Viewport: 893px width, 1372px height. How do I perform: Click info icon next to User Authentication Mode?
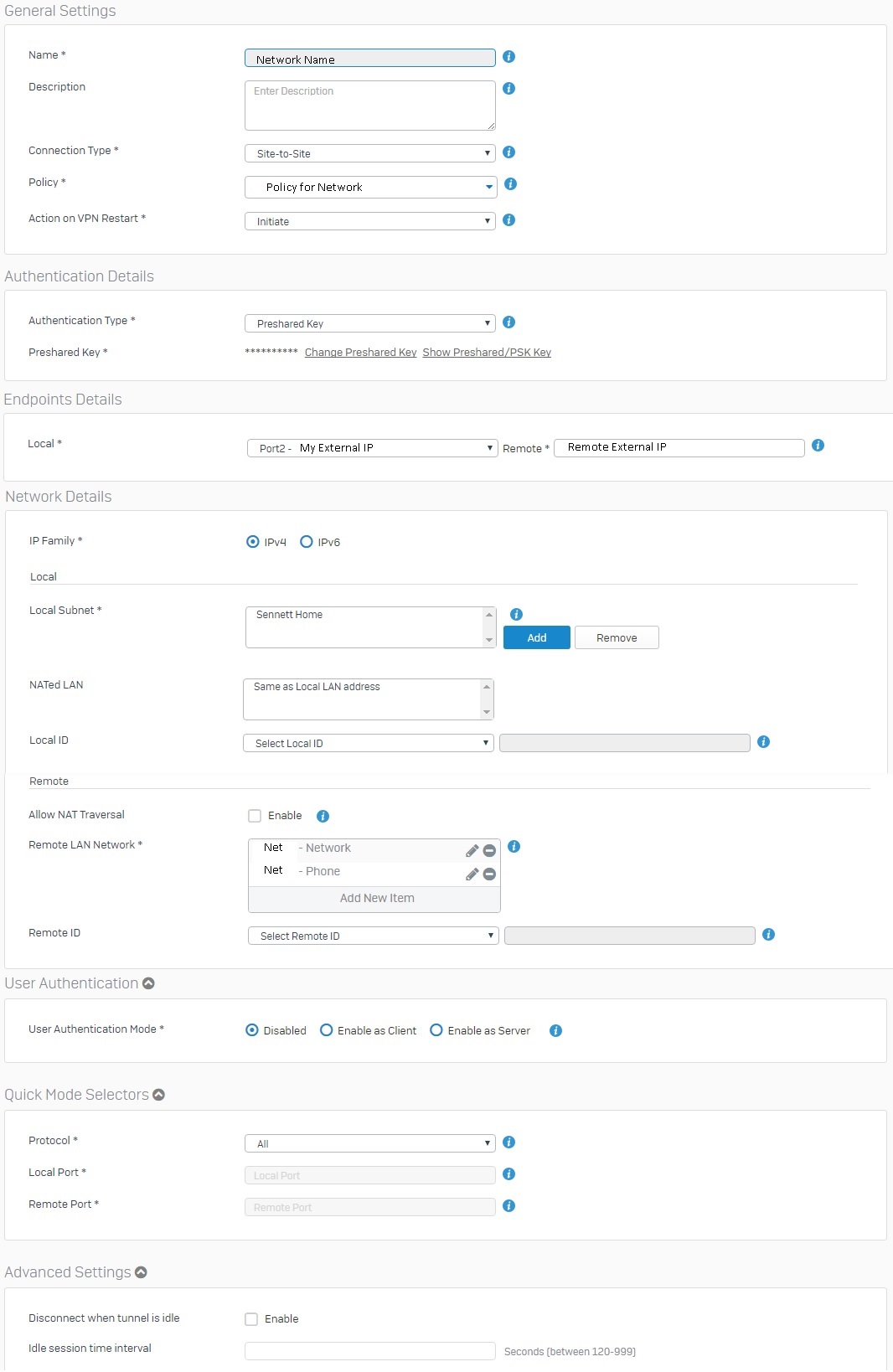pos(555,1030)
